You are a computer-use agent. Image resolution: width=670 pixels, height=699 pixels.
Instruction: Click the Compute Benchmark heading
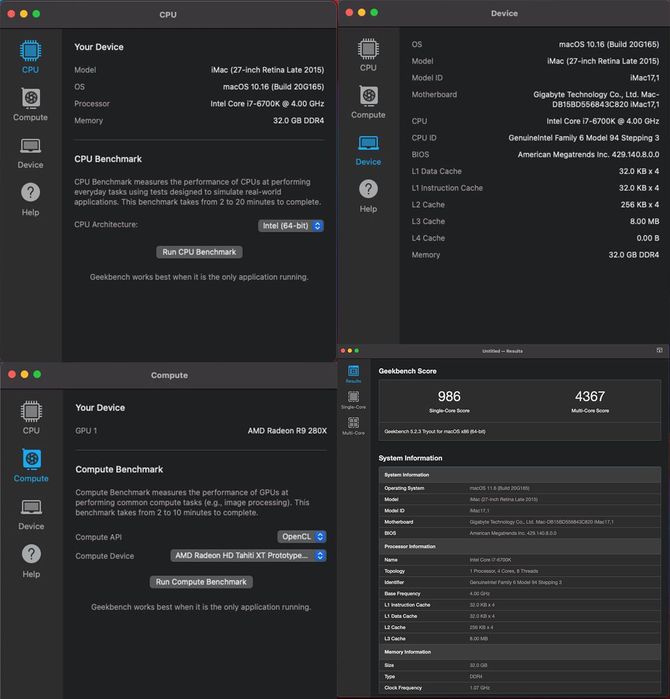[x=119, y=469]
